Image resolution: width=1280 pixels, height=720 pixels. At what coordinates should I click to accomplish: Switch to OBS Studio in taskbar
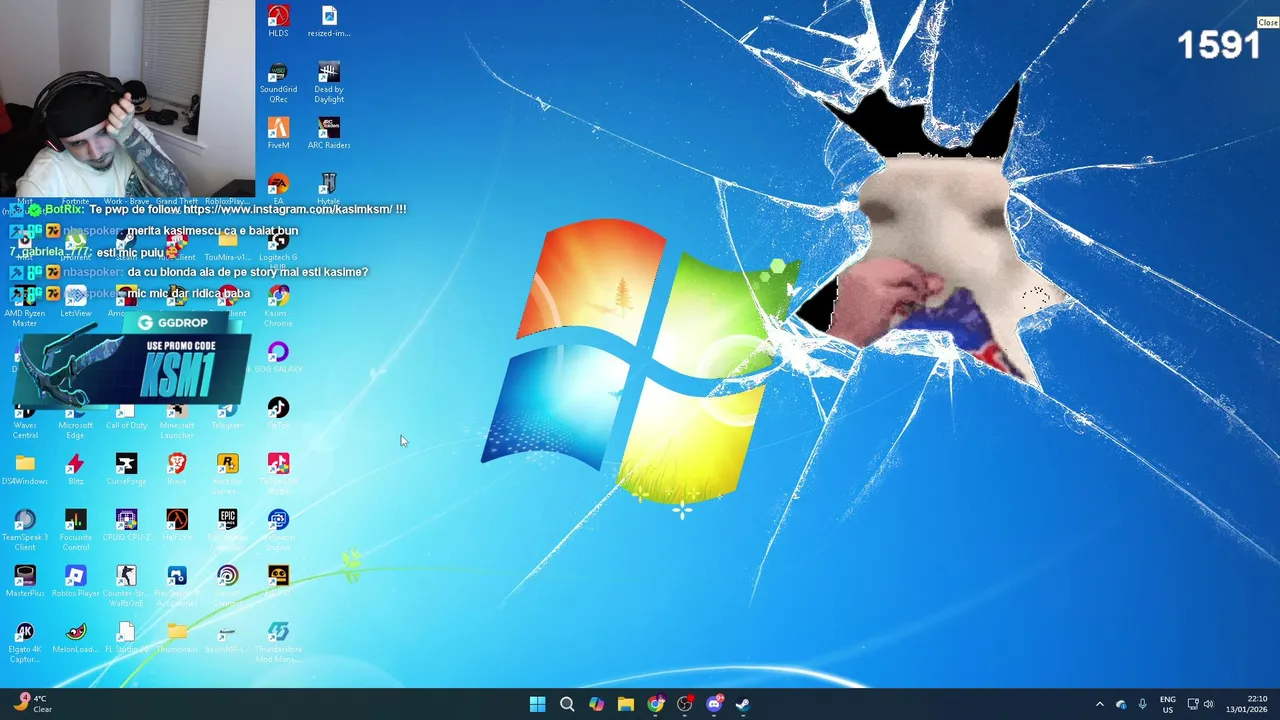685,704
